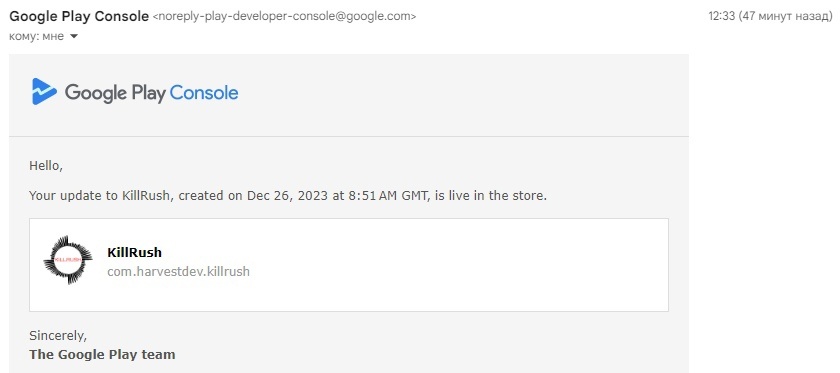Click the noreply-play-developer-console@google.com sender address
This screenshot has height=373, width=840.
284,17
